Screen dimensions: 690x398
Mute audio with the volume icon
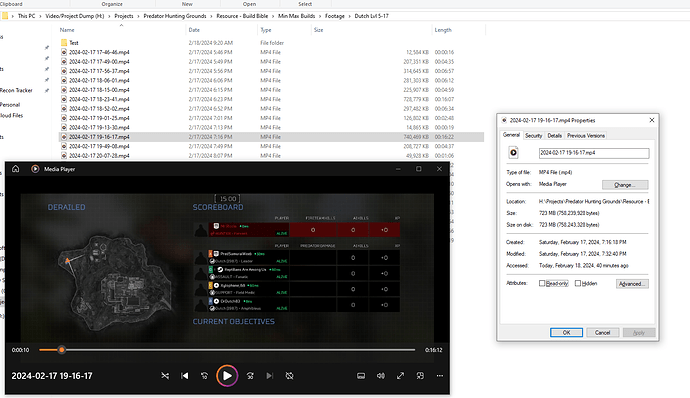pos(381,376)
